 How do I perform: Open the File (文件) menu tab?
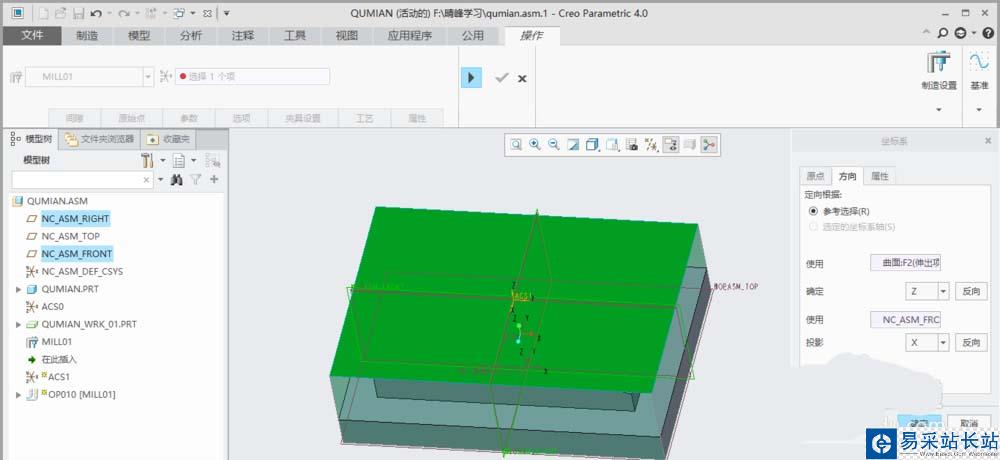point(32,36)
